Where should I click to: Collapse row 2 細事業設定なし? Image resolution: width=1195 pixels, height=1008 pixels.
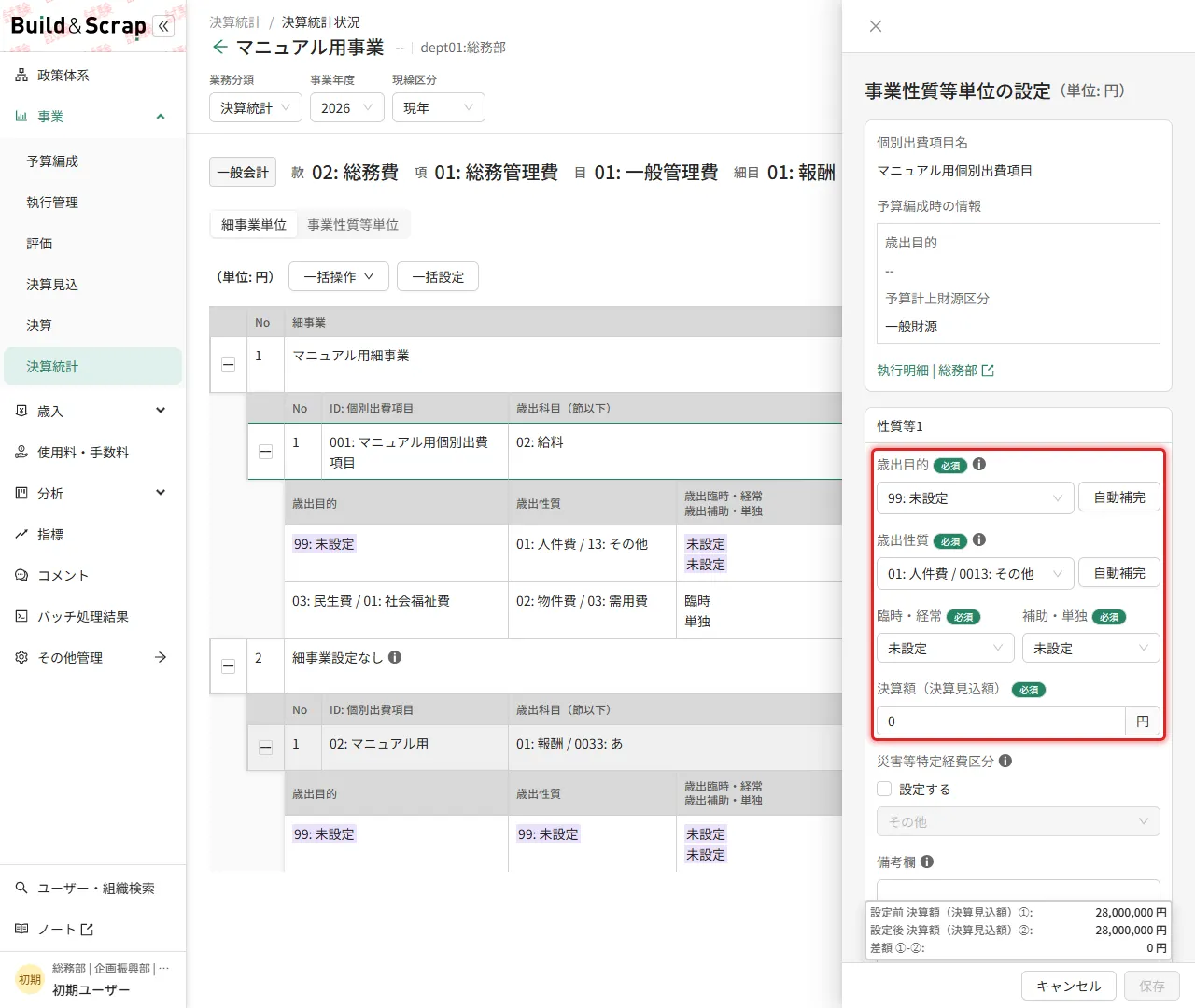[228, 666]
